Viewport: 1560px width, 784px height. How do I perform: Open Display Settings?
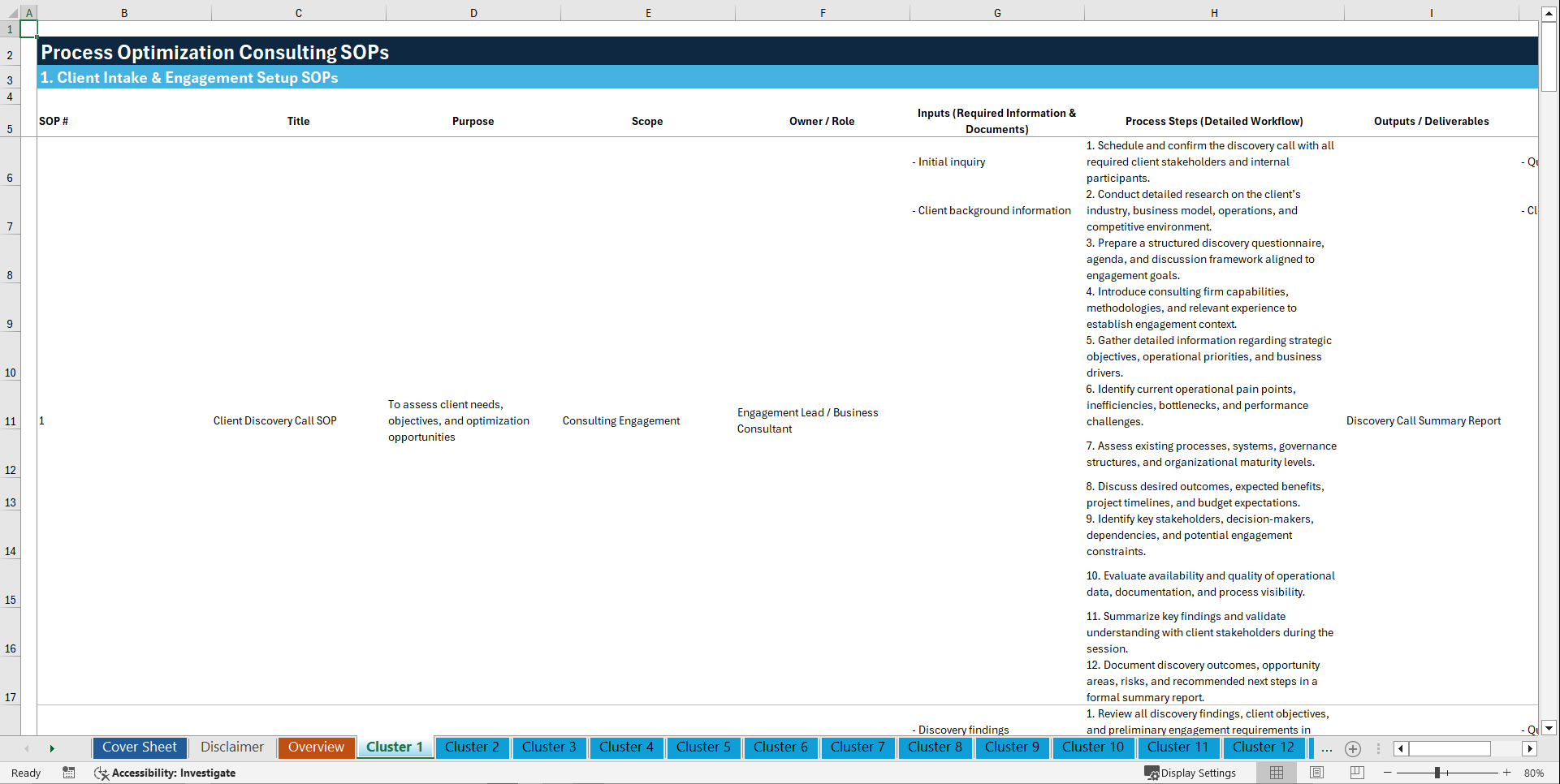(x=1191, y=773)
